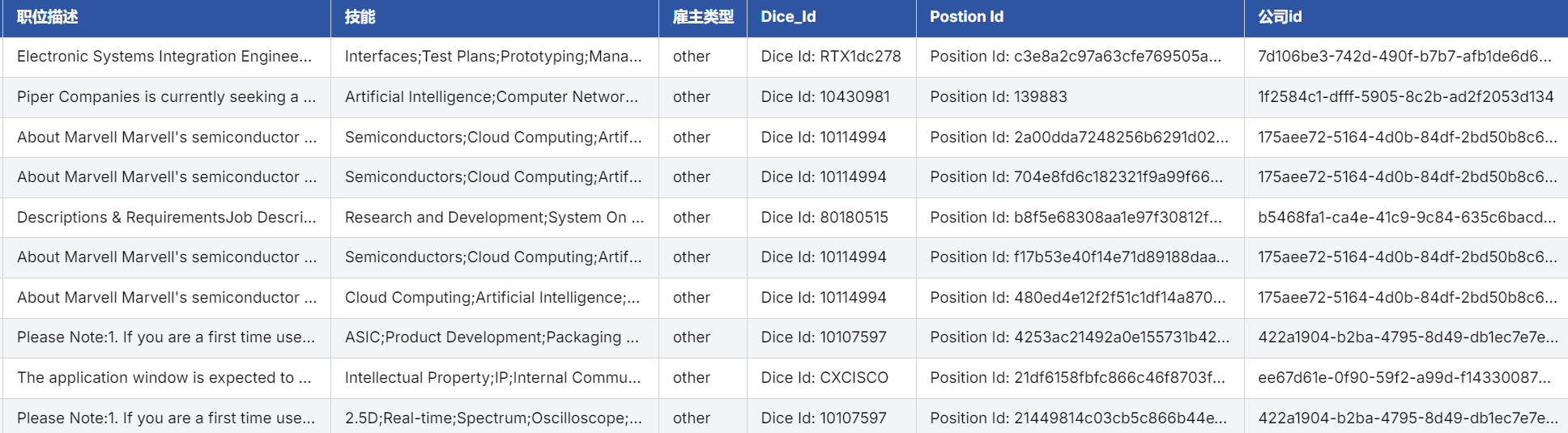The height and width of the screenshot is (433, 1568).
Task: Click the ASIC;Product Development;Packaging skills cell
Action: click(492, 337)
